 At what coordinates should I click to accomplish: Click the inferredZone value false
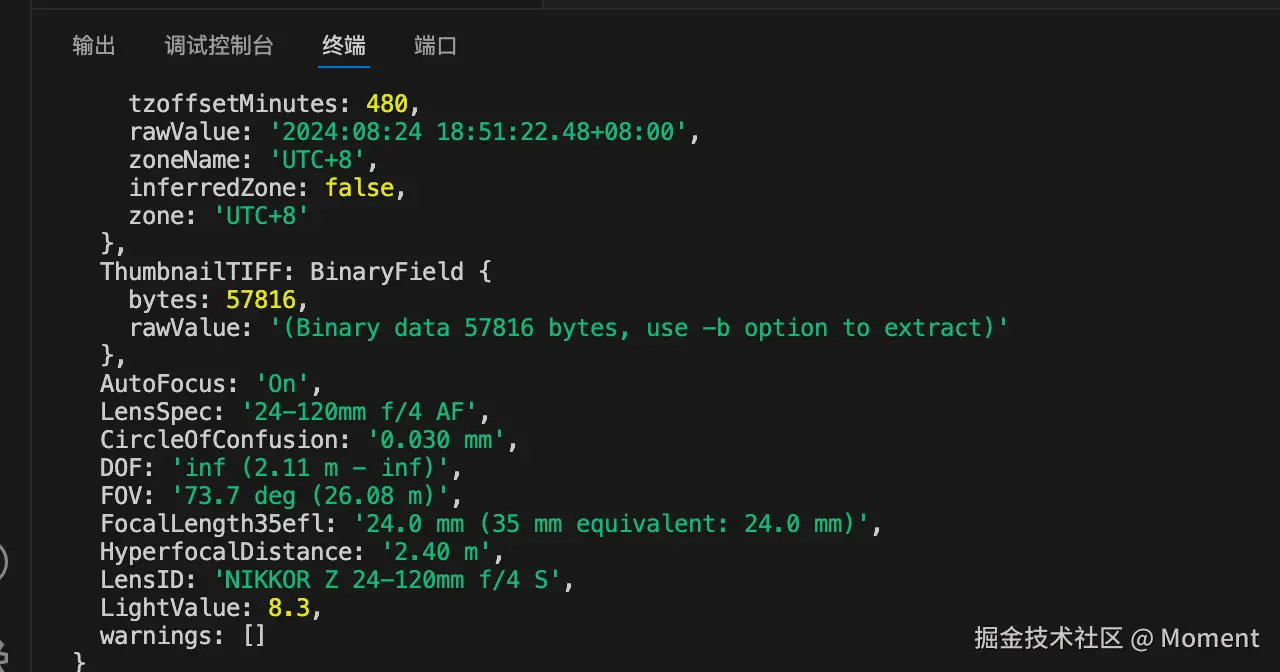click(359, 187)
